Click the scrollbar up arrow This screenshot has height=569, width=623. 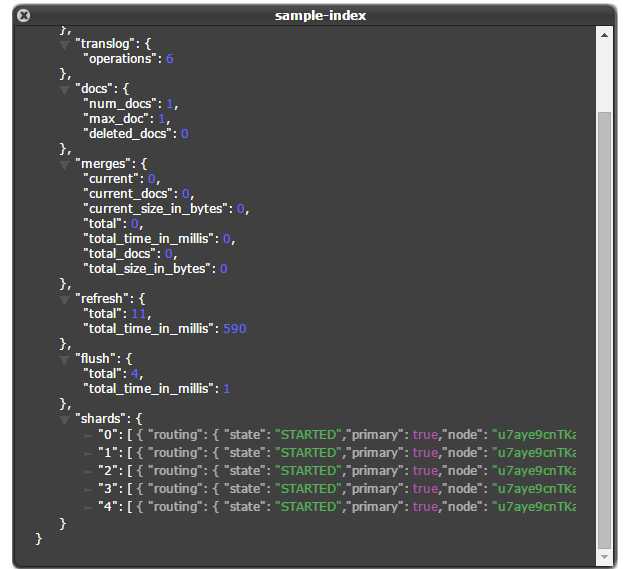click(603, 35)
